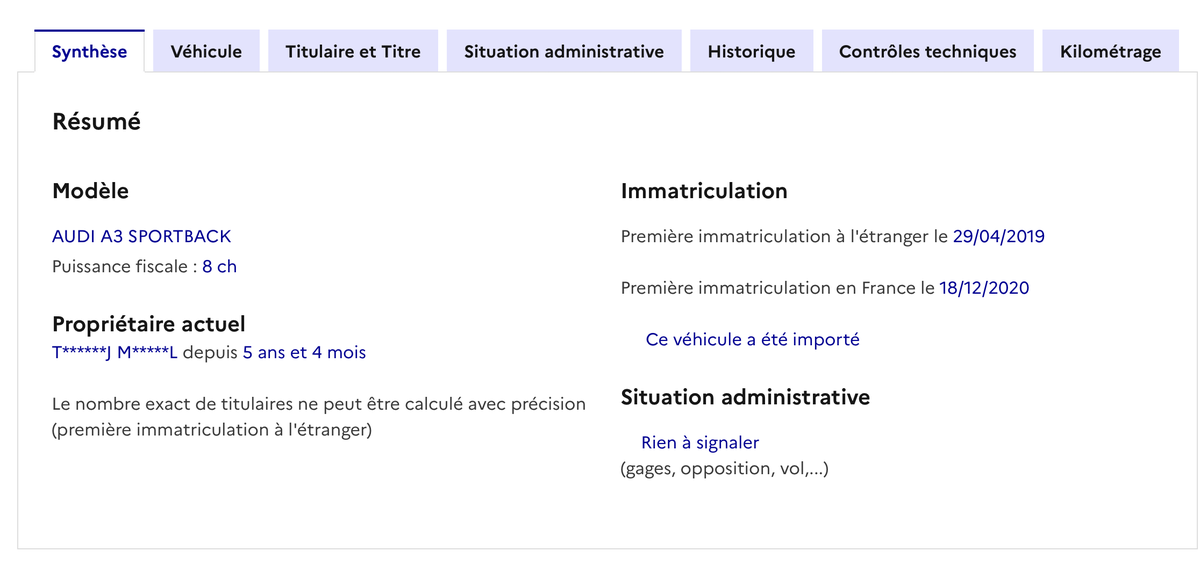
Task: Show the Contrôles techniques tab
Action: (x=927, y=52)
